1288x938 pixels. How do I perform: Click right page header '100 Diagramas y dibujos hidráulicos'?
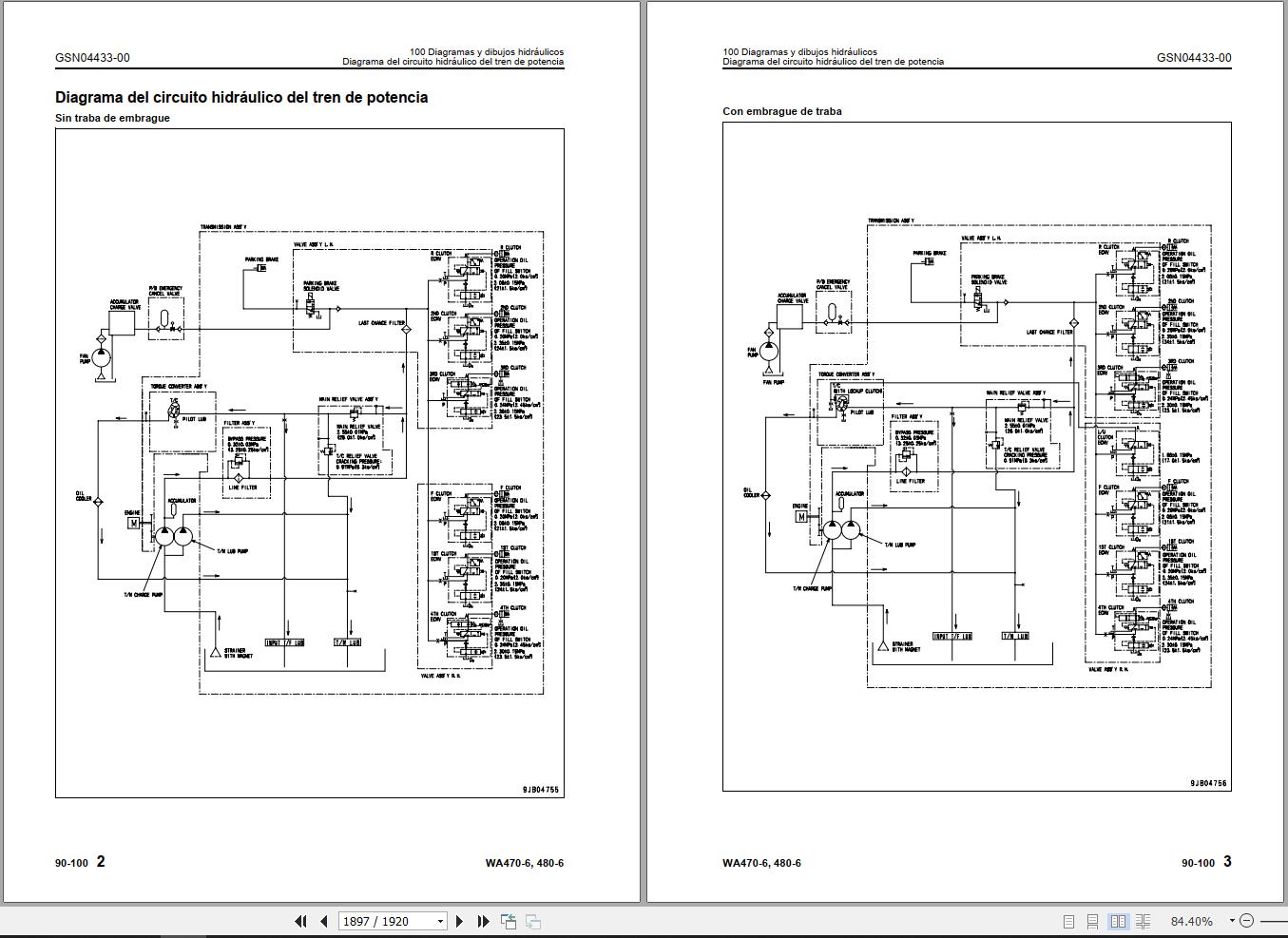click(799, 51)
